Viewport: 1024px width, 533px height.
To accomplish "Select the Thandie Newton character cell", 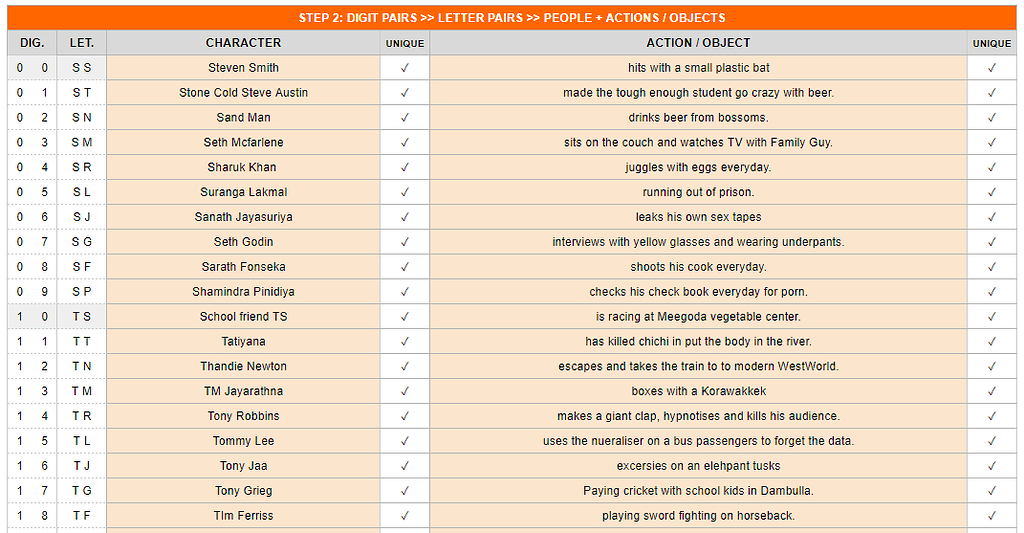I will point(243,366).
